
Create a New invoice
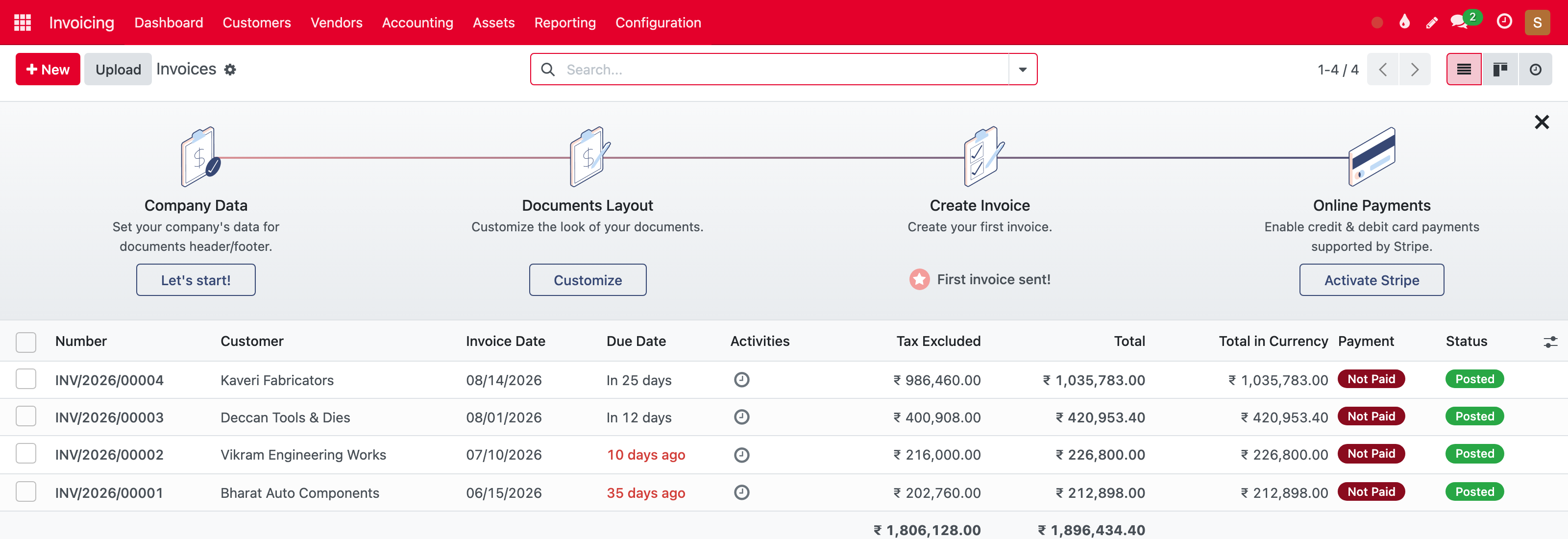pos(48,70)
